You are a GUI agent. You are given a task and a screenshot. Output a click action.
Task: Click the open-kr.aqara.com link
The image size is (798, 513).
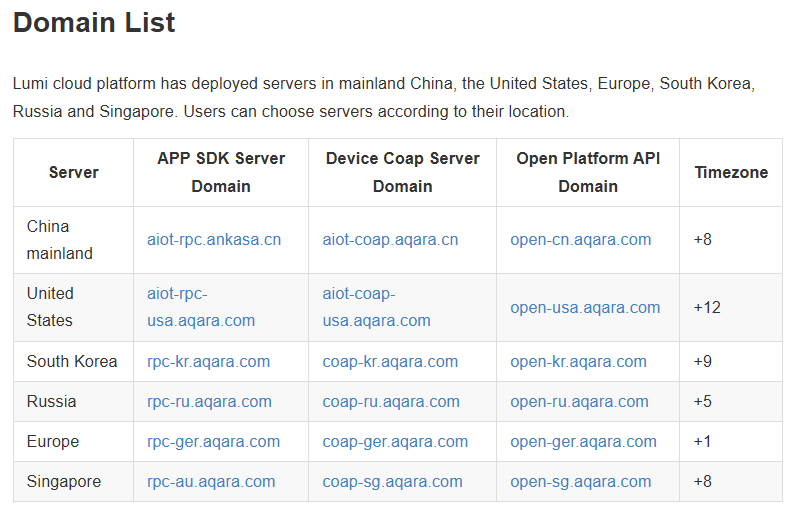click(x=578, y=362)
